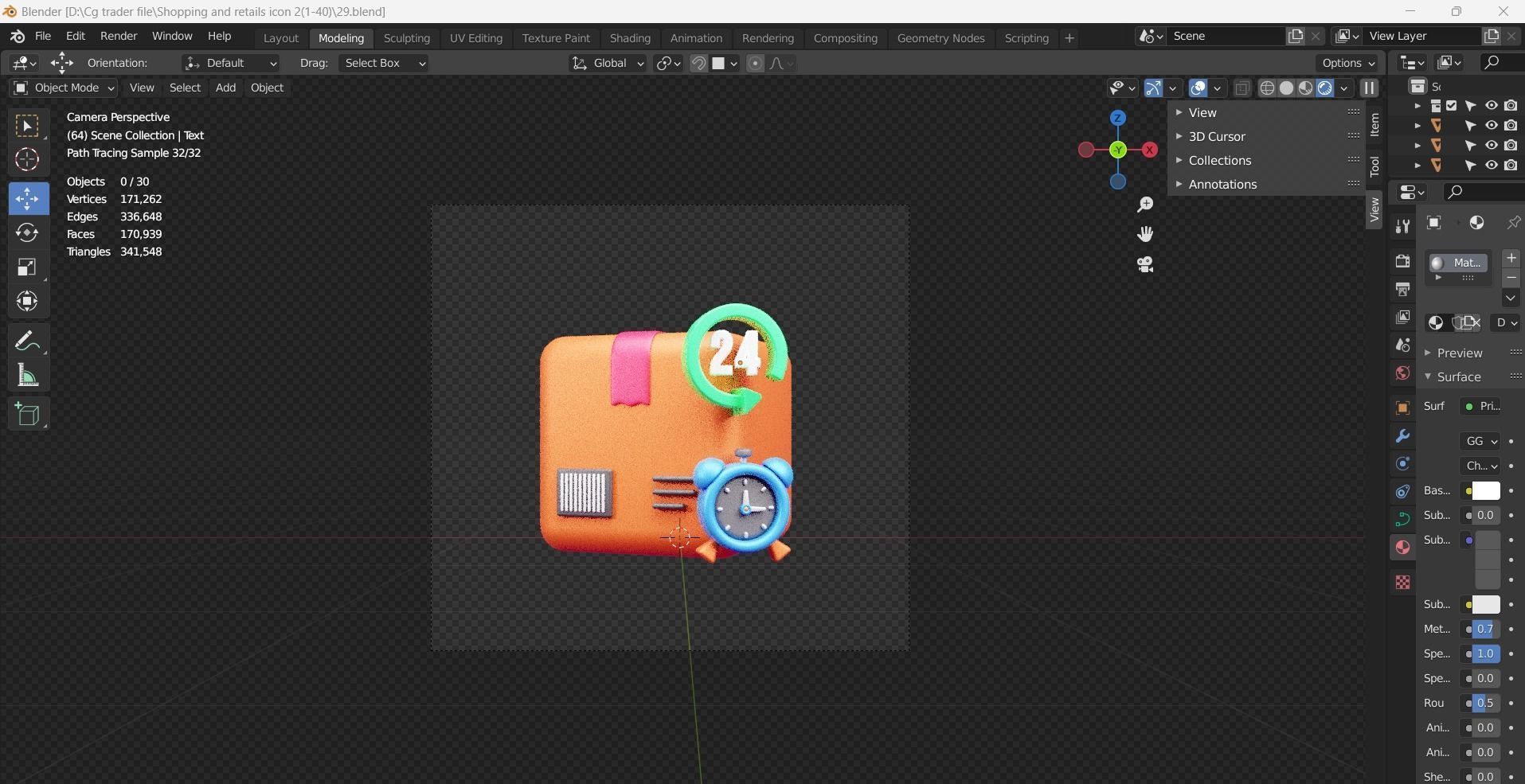Viewport: 1525px width, 784px height.
Task: Select the Select Box tool
Action: click(x=27, y=127)
